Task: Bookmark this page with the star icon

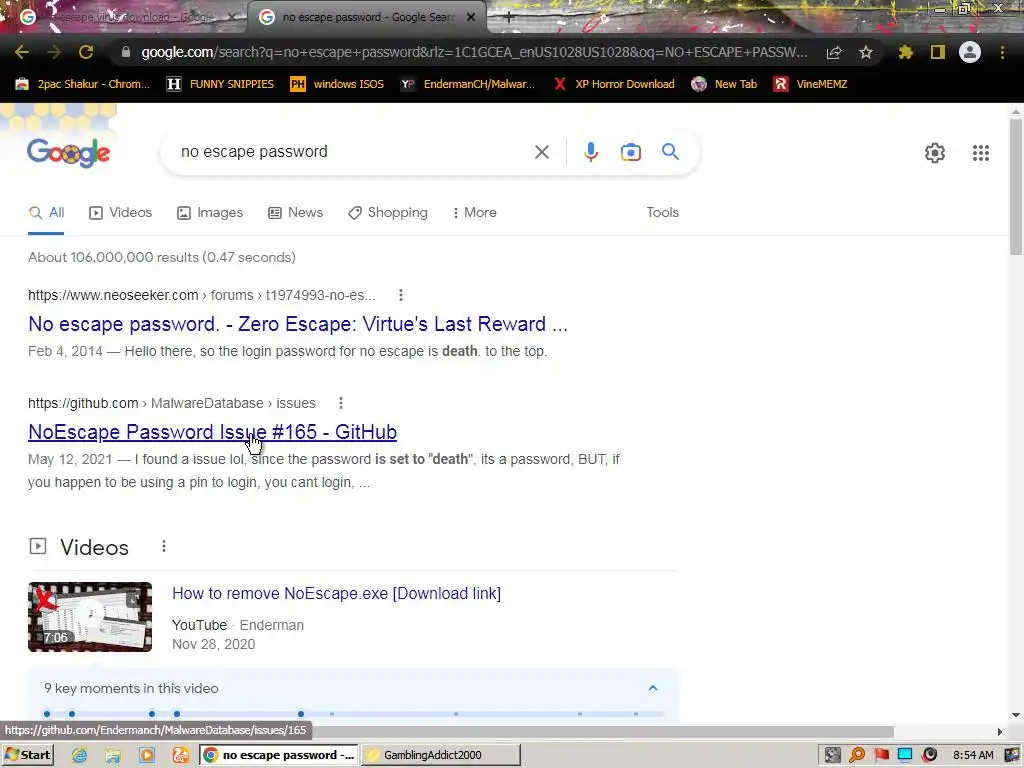Action: click(x=866, y=52)
